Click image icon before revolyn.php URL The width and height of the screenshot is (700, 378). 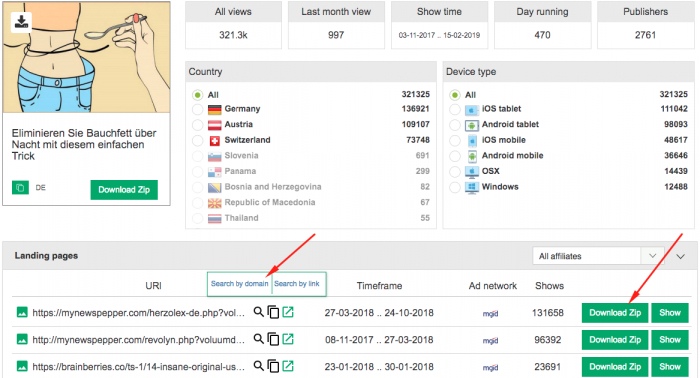click(x=22, y=340)
